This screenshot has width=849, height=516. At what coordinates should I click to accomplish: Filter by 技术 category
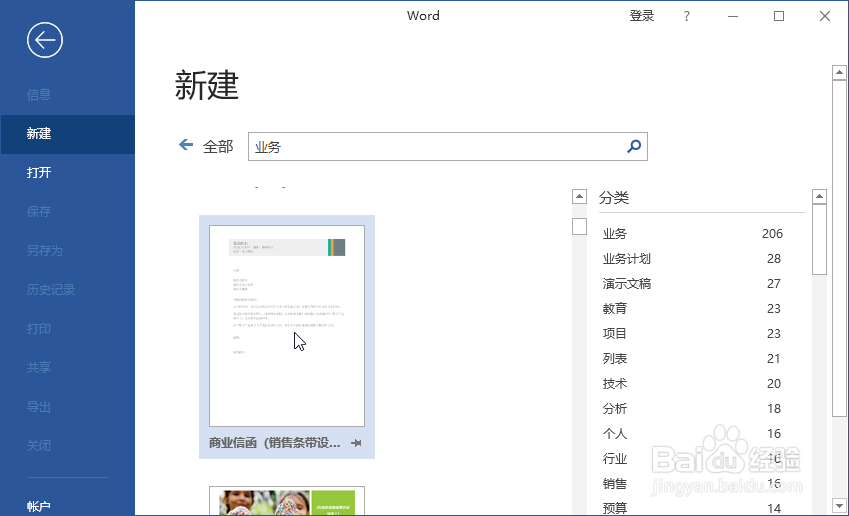coord(693,383)
